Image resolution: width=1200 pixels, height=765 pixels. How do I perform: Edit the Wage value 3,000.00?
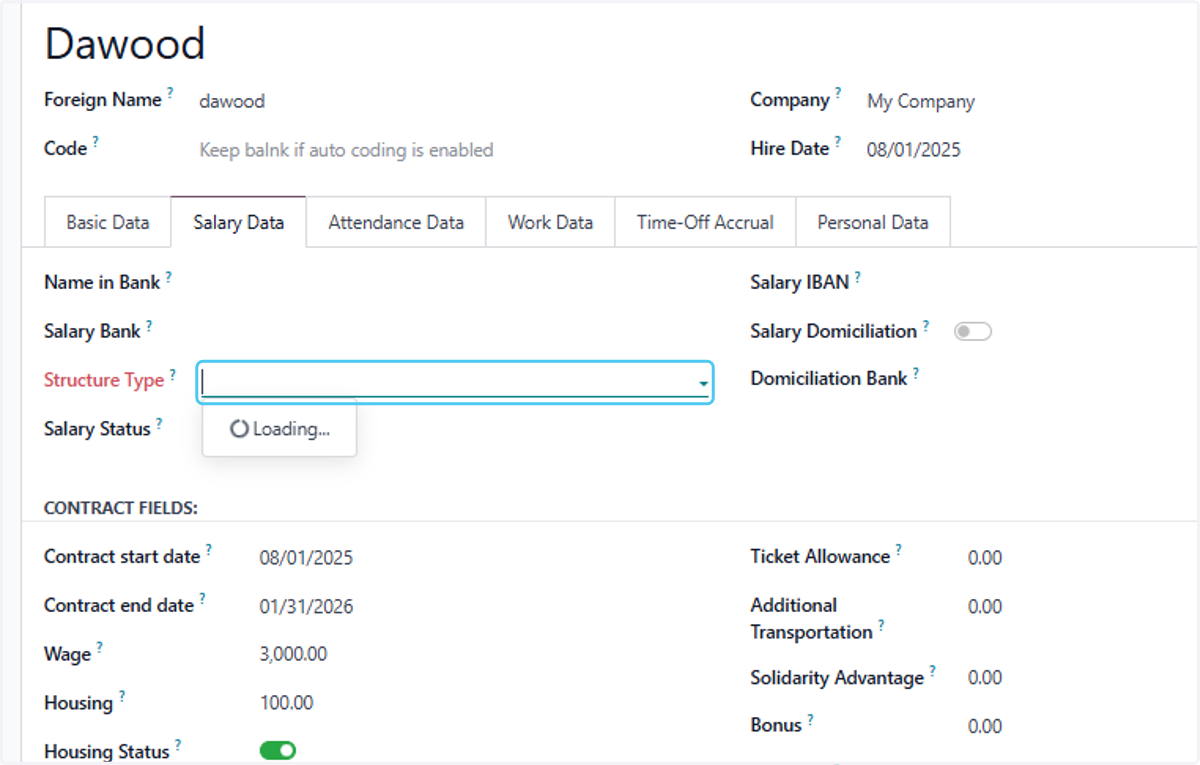tap(293, 655)
